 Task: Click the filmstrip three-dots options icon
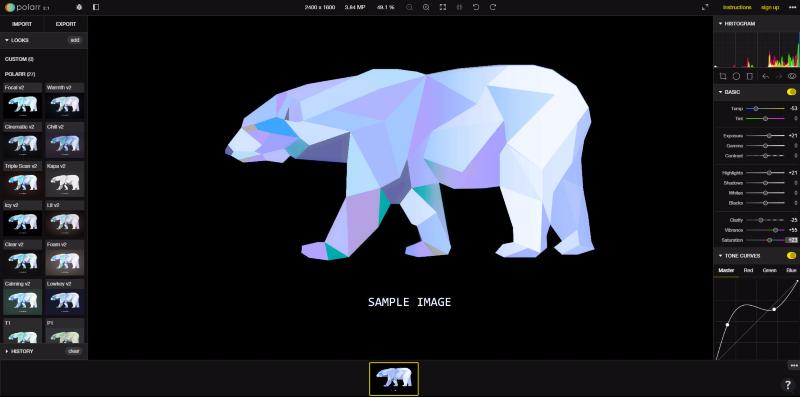[794, 365]
